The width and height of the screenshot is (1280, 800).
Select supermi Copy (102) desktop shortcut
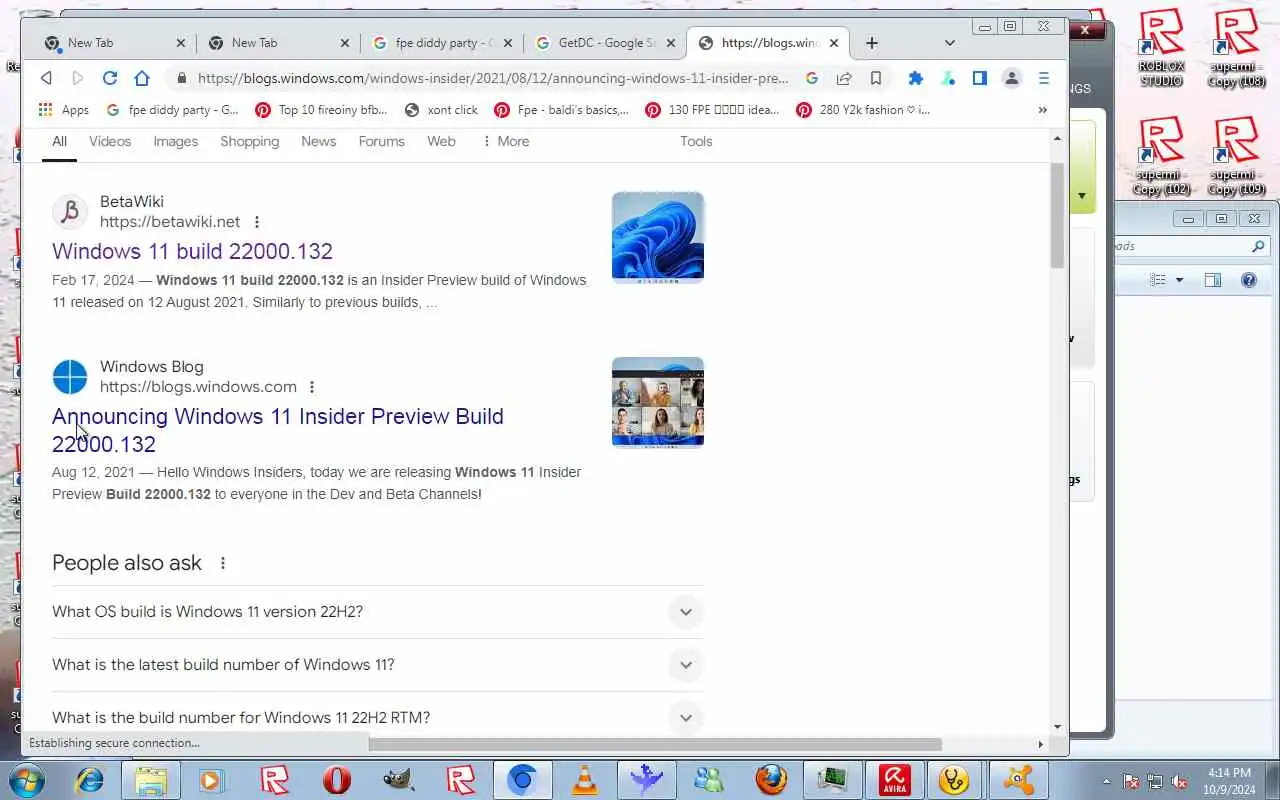[x=1161, y=156]
